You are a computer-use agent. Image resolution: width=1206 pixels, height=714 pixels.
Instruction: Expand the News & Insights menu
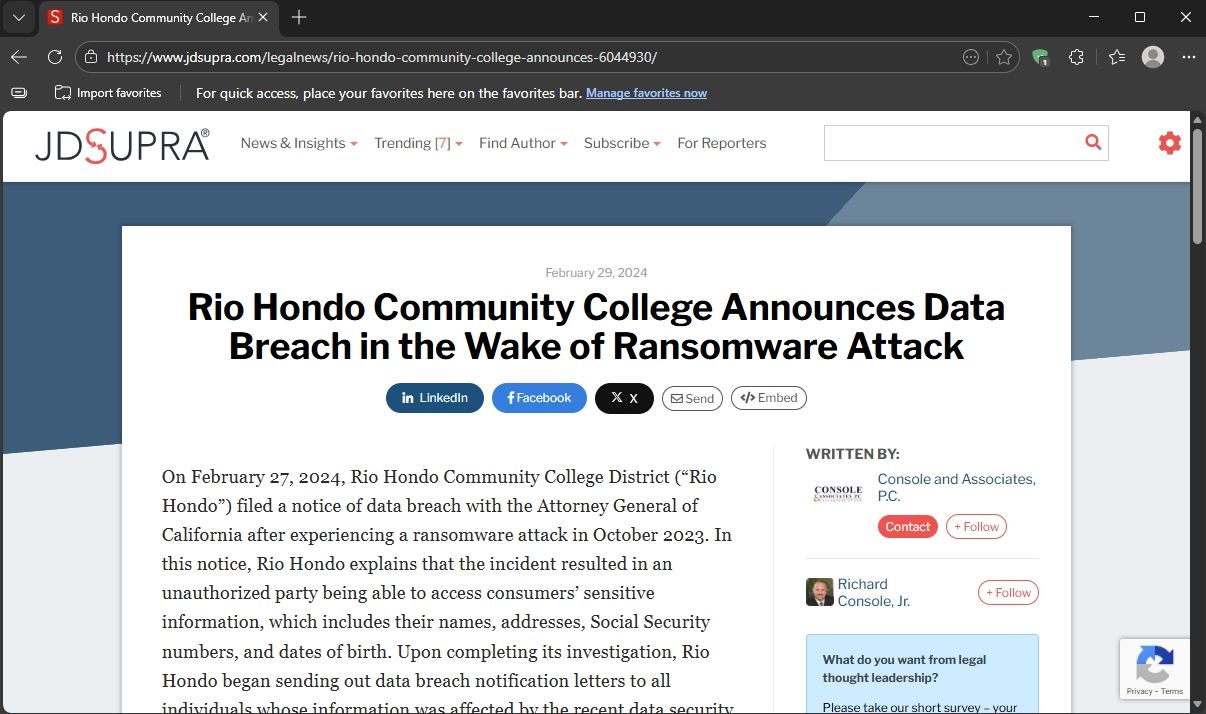[299, 143]
